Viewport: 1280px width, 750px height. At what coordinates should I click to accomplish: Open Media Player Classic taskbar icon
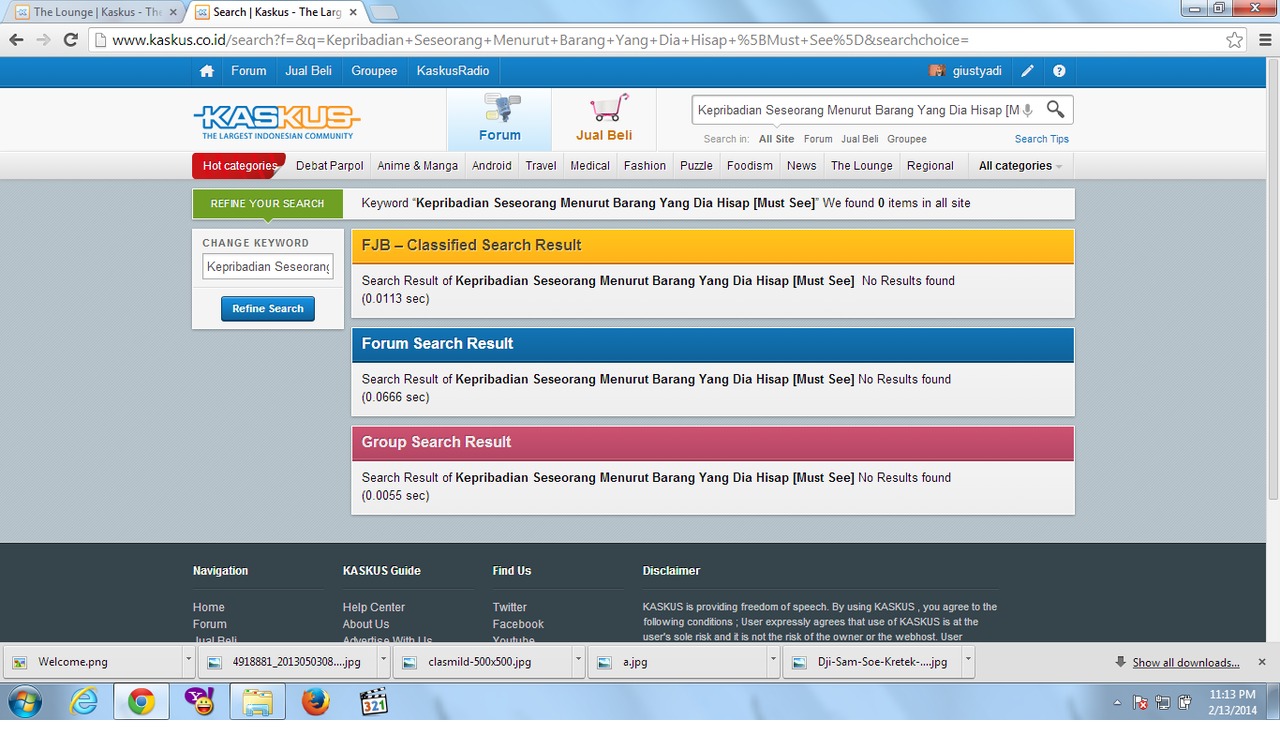click(373, 703)
